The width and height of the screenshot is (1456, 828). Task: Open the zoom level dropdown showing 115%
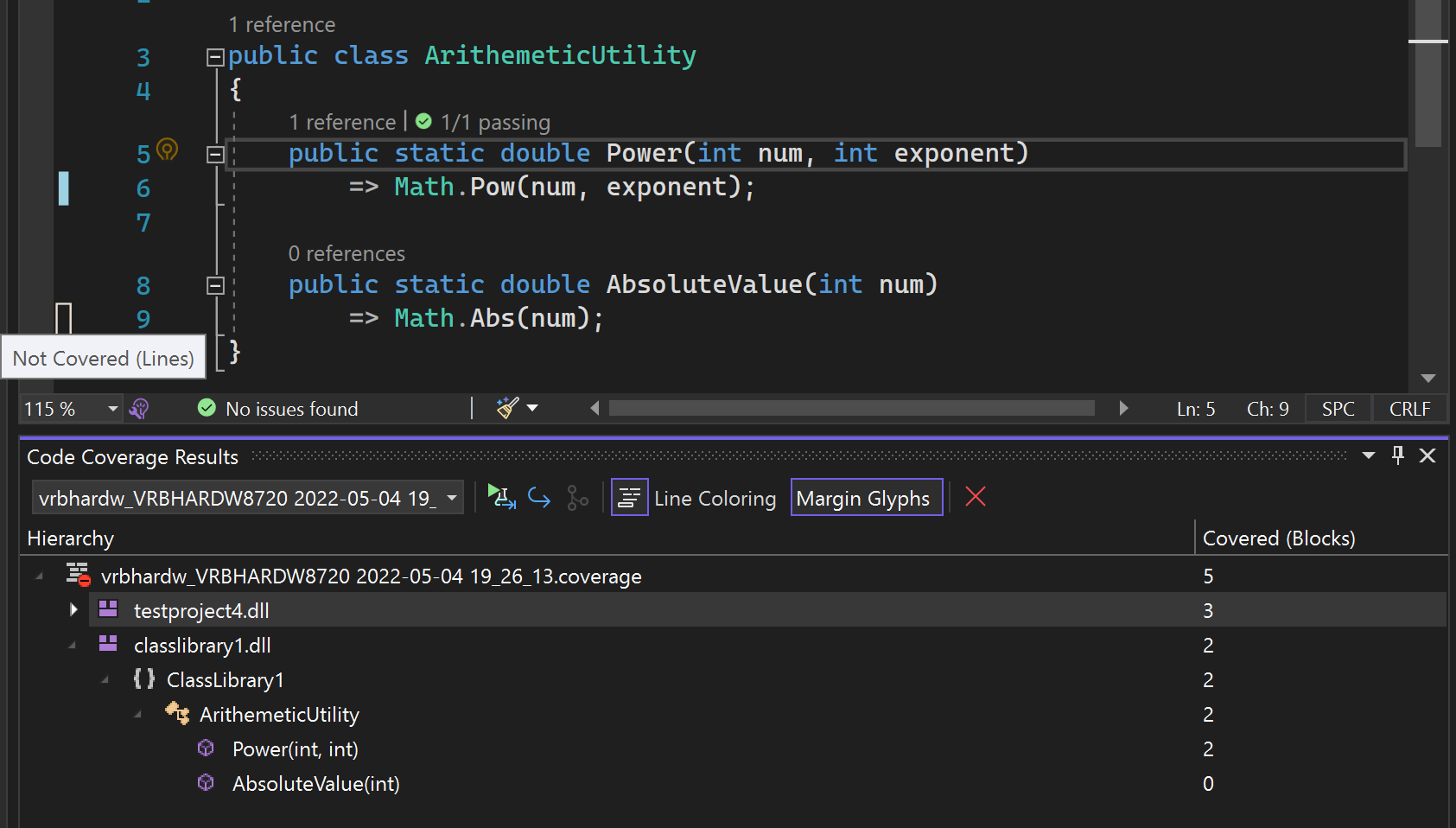click(111, 408)
